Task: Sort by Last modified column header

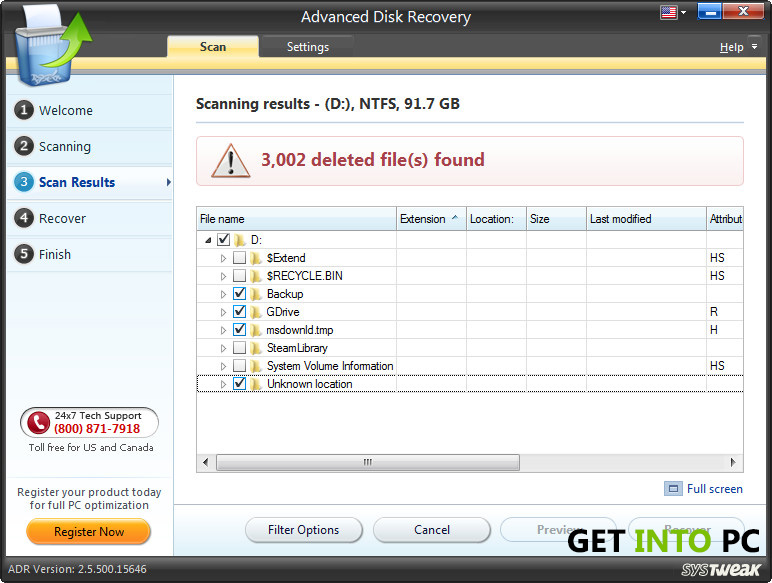Action: 646,219
